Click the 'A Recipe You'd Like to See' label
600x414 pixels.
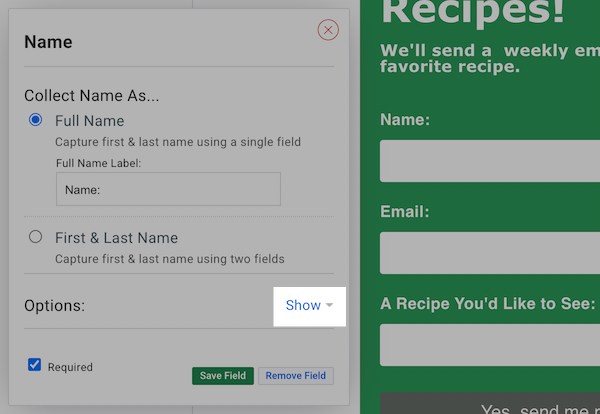(x=488, y=303)
